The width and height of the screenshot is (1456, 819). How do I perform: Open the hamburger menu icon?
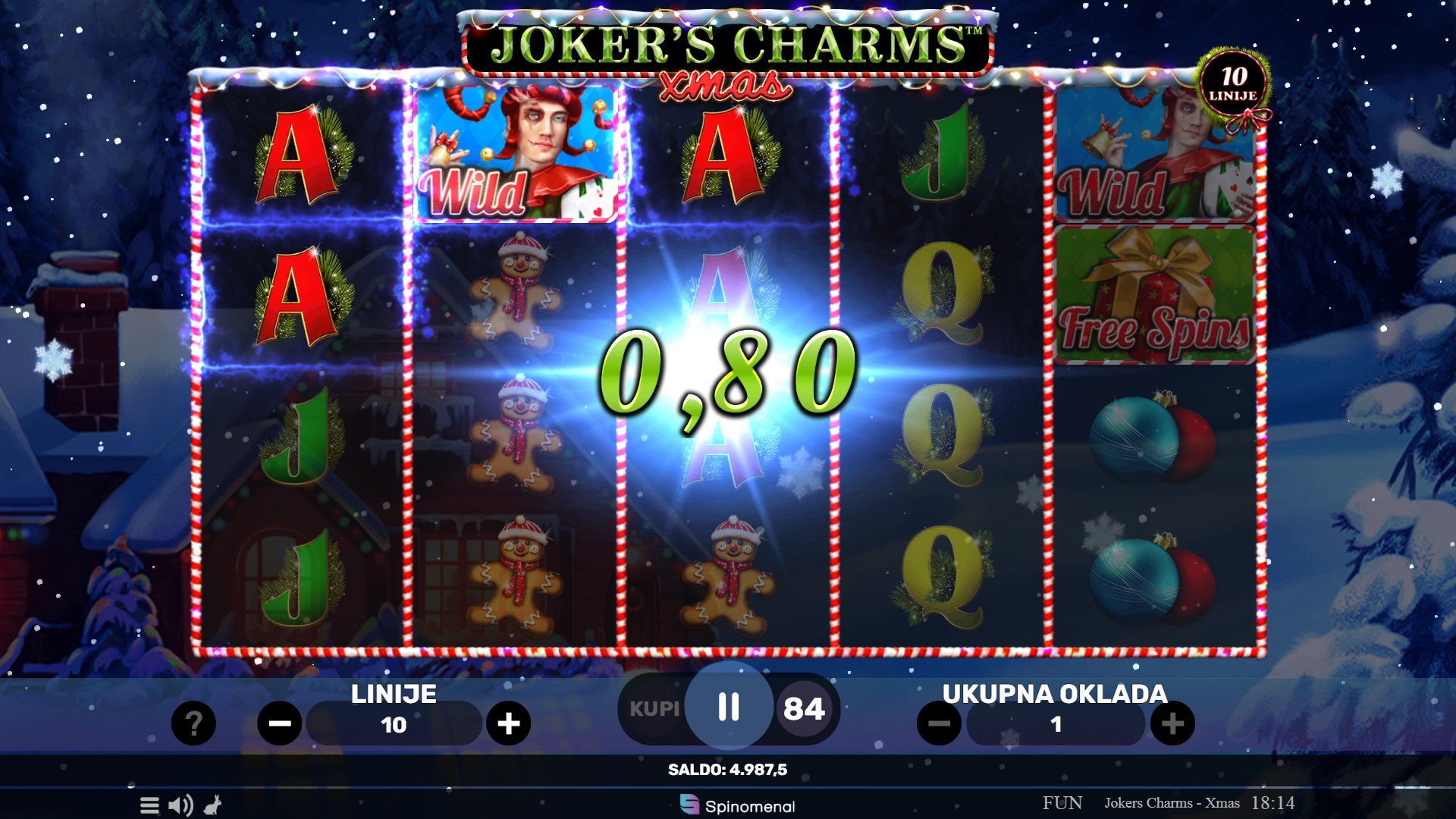[149, 805]
